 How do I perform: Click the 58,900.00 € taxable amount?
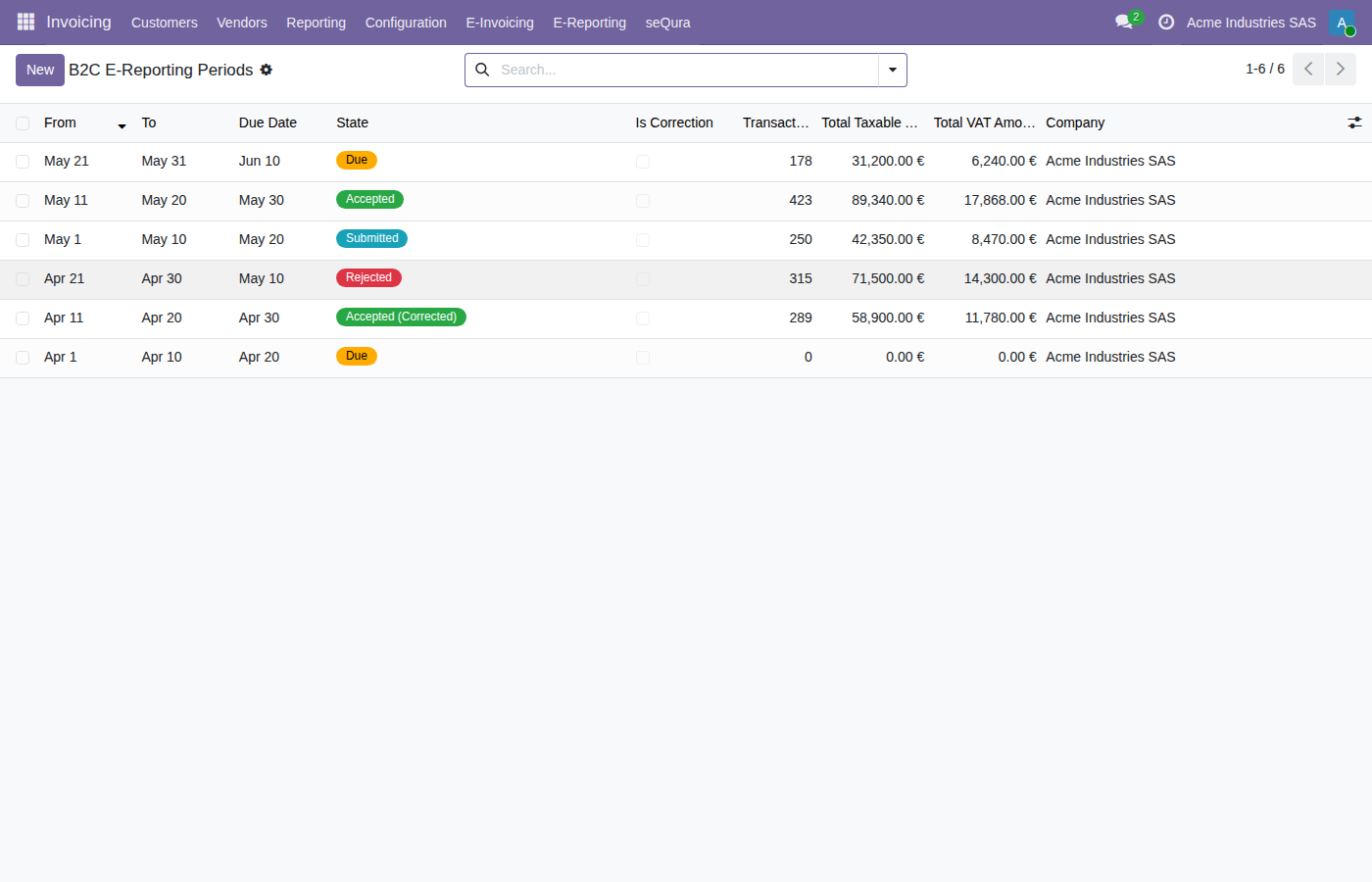tap(888, 318)
